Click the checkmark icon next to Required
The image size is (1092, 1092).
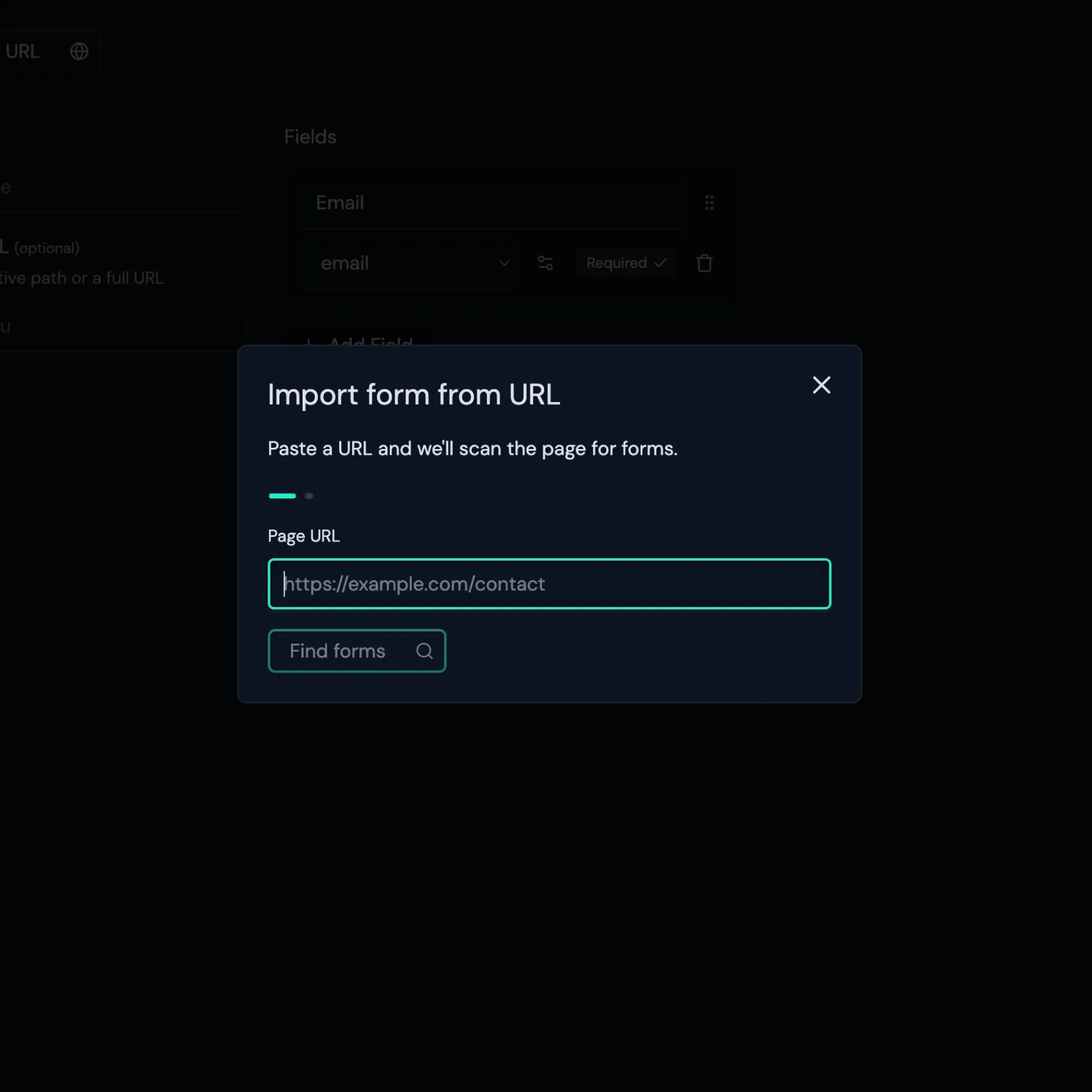(661, 263)
